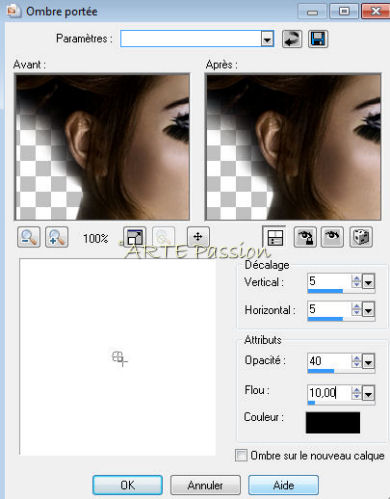Click the save preset floppy disk icon
The height and width of the screenshot is (499, 390).
[318, 39]
